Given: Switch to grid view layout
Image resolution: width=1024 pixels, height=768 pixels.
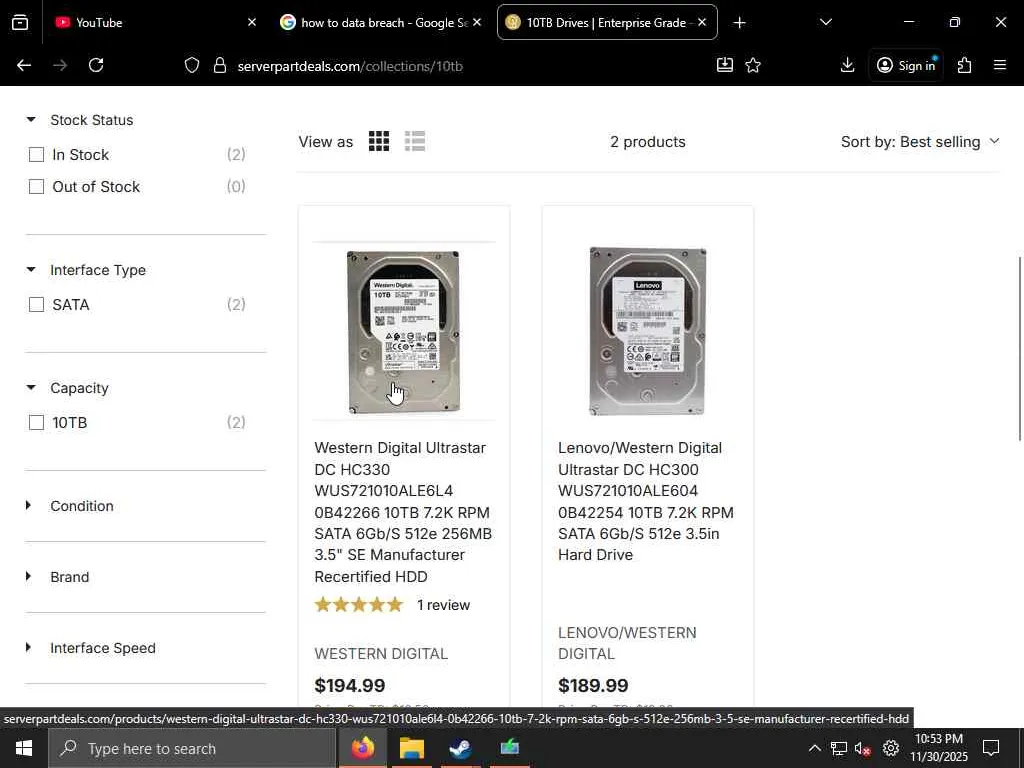Looking at the screenshot, I should [x=379, y=141].
